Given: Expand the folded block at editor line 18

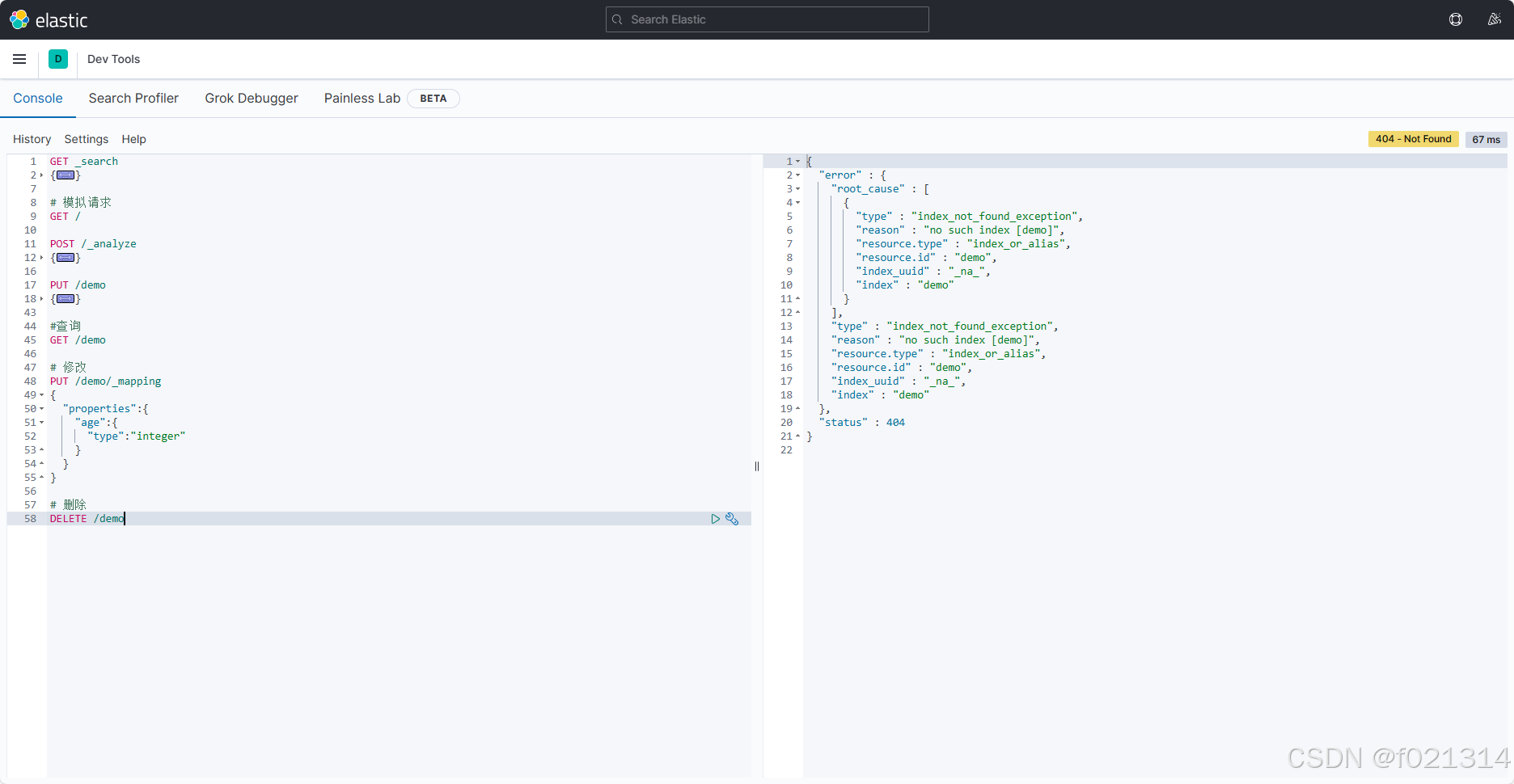Looking at the screenshot, I should 42,299.
